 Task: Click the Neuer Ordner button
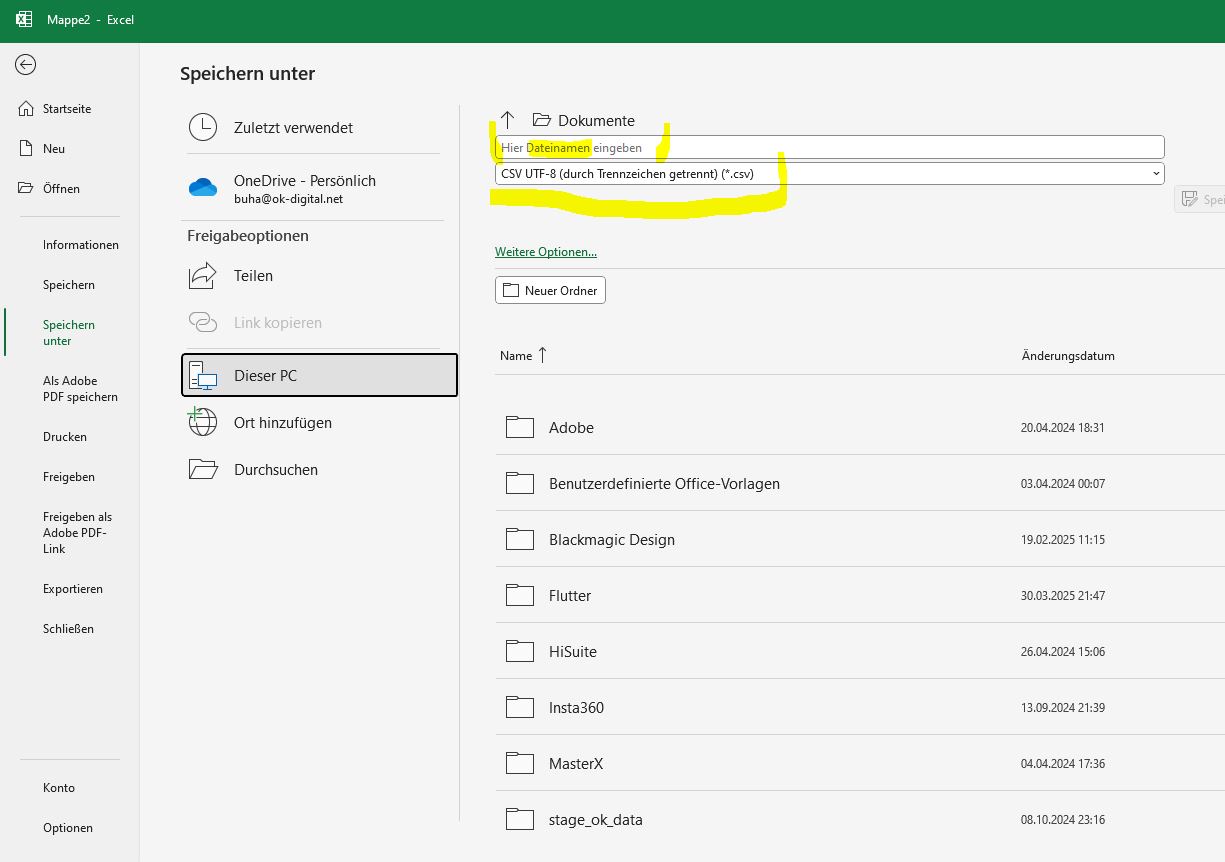point(550,291)
